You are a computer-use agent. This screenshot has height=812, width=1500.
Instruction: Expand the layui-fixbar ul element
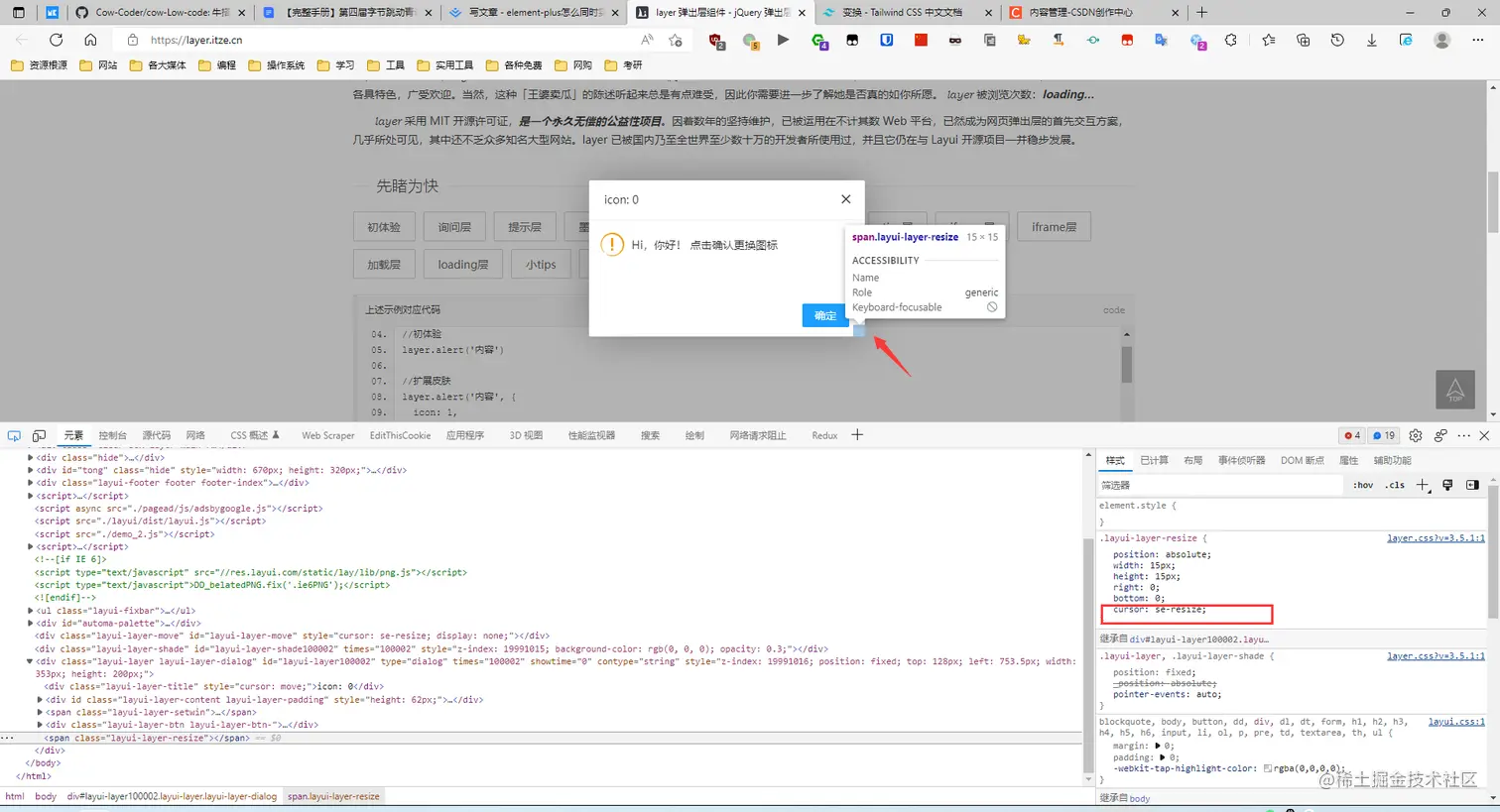(30, 610)
